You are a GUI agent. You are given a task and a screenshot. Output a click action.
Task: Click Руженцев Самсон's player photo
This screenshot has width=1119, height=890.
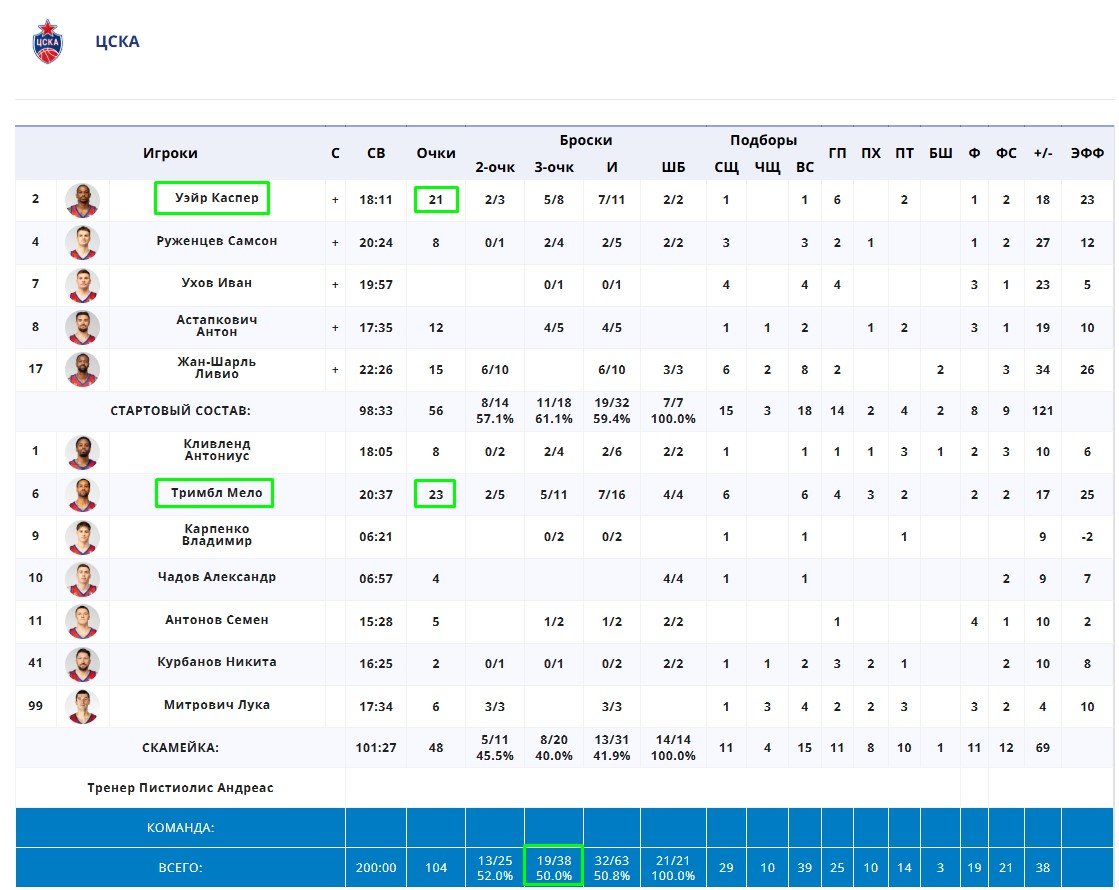pos(82,242)
